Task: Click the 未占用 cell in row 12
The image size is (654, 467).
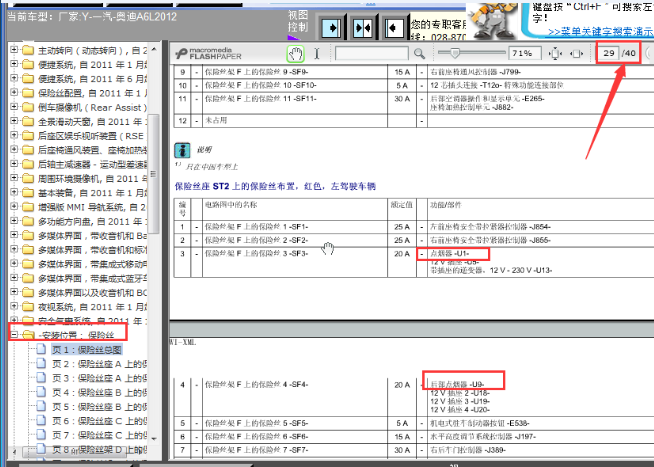Action: [216, 121]
